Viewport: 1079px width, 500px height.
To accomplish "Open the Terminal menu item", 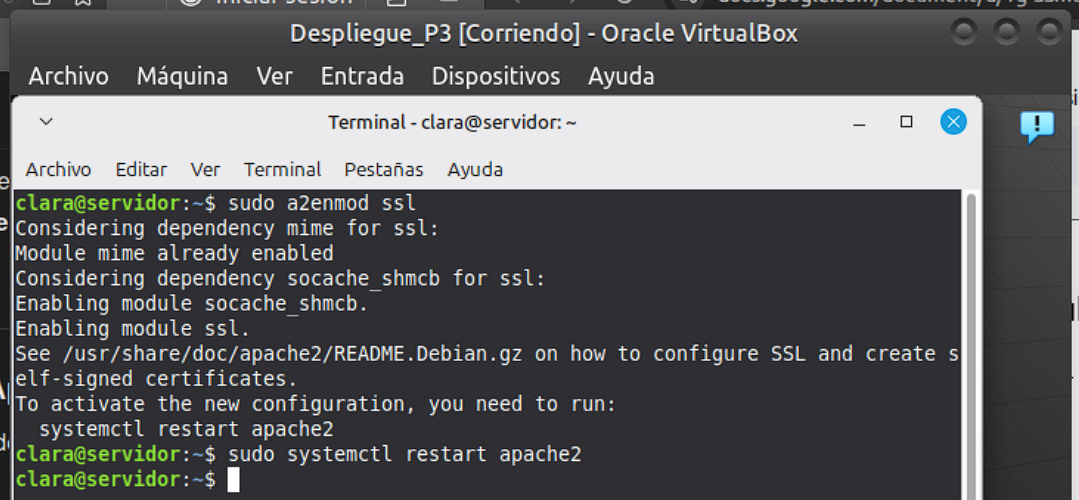I will click(x=283, y=169).
